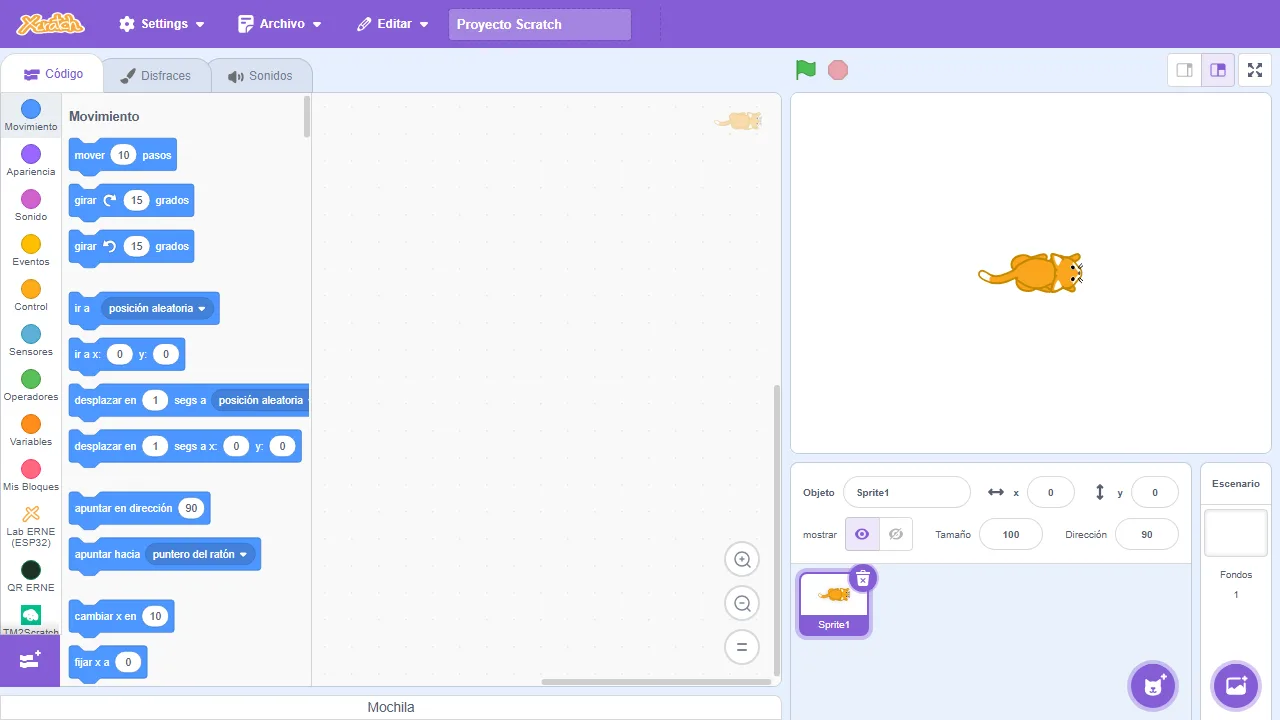Expand 'posición aleatoria' dropdown in 'ir a' block
1280x720 pixels.
(x=158, y=308)
